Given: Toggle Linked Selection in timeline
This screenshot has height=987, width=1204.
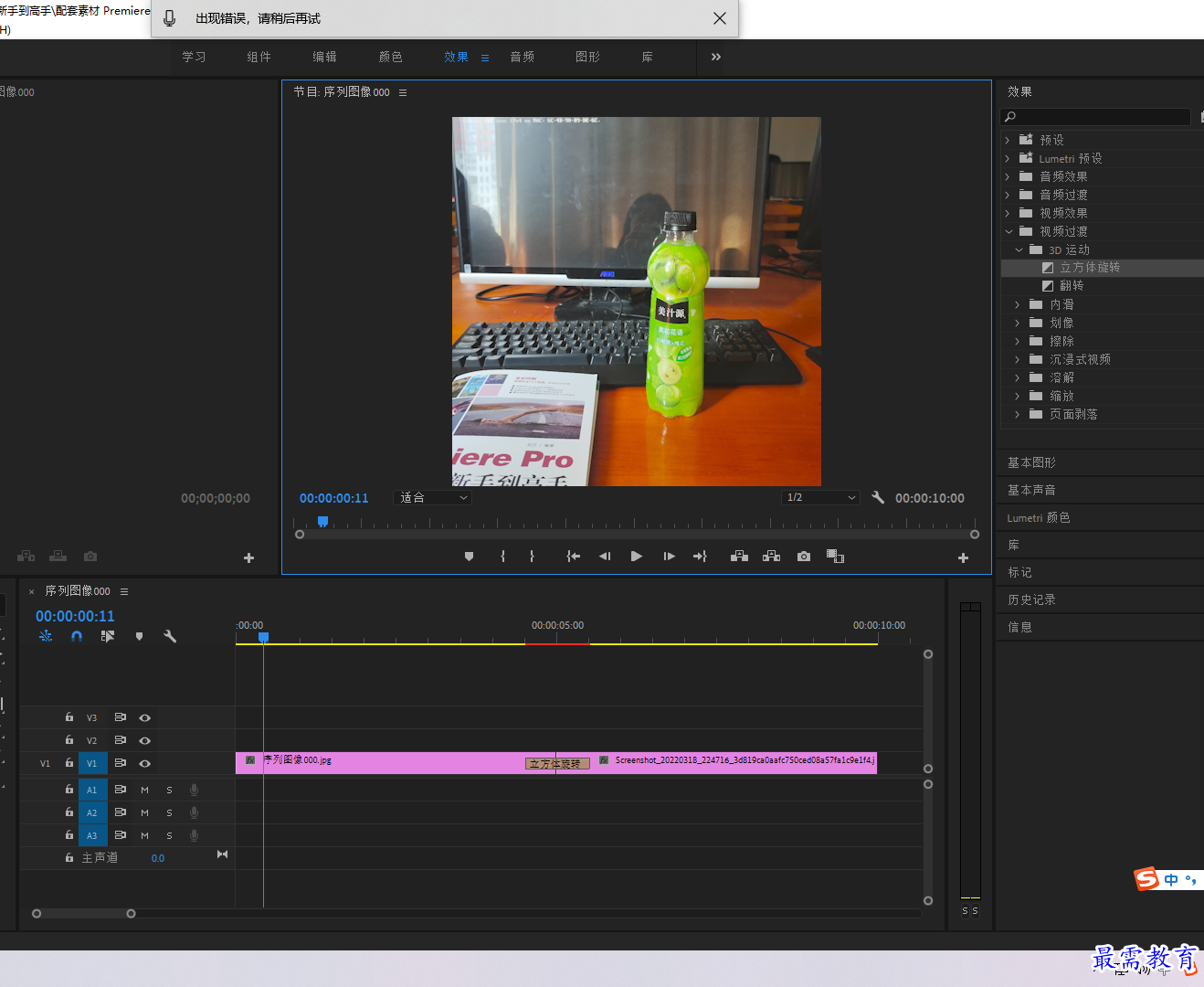Looking at the screenshot, I should coord(108,636).
